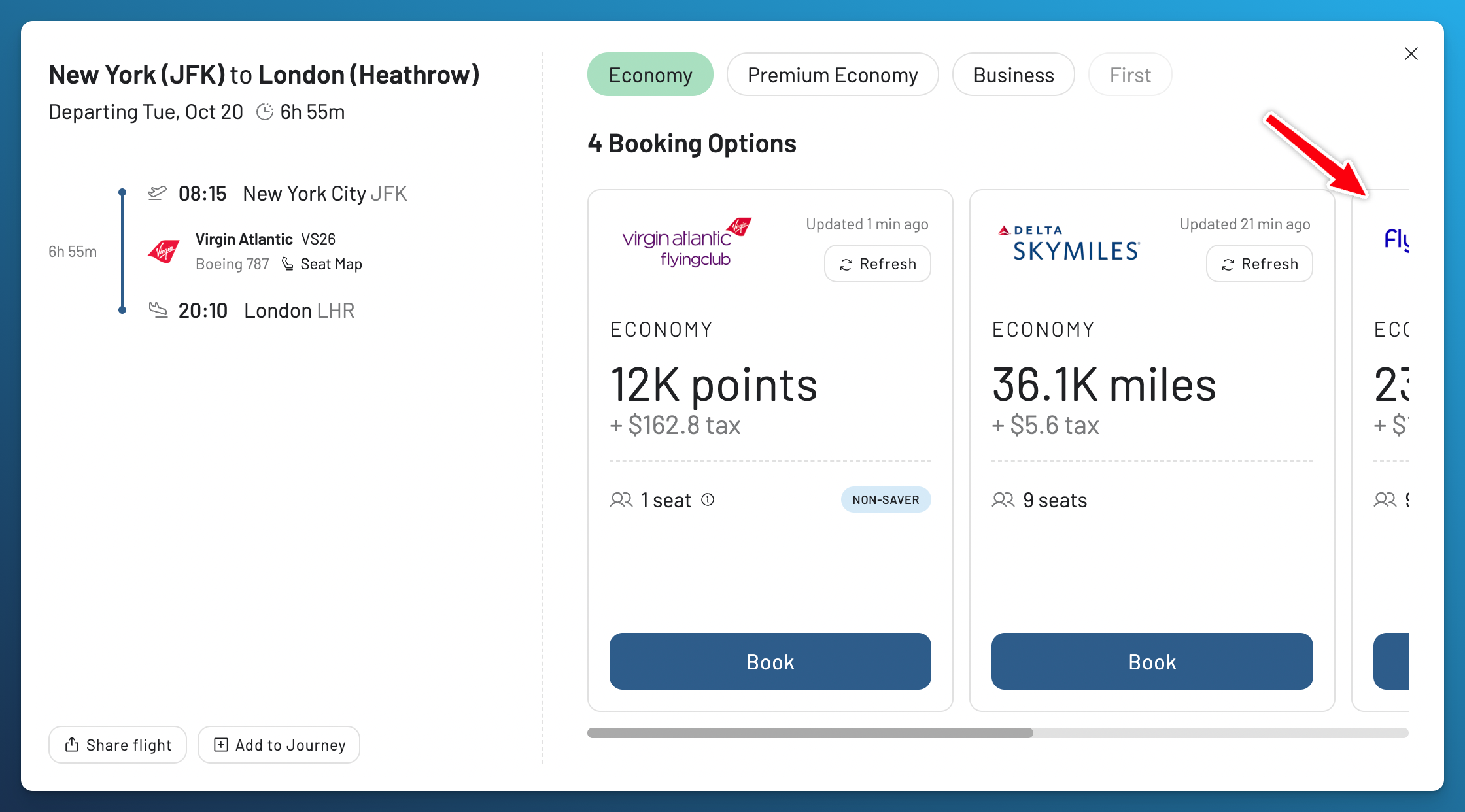This screenshot has height=812, width=1465.
Task: Click the route title New York to London
Action: pyautogui.click(x=264, y=75)
